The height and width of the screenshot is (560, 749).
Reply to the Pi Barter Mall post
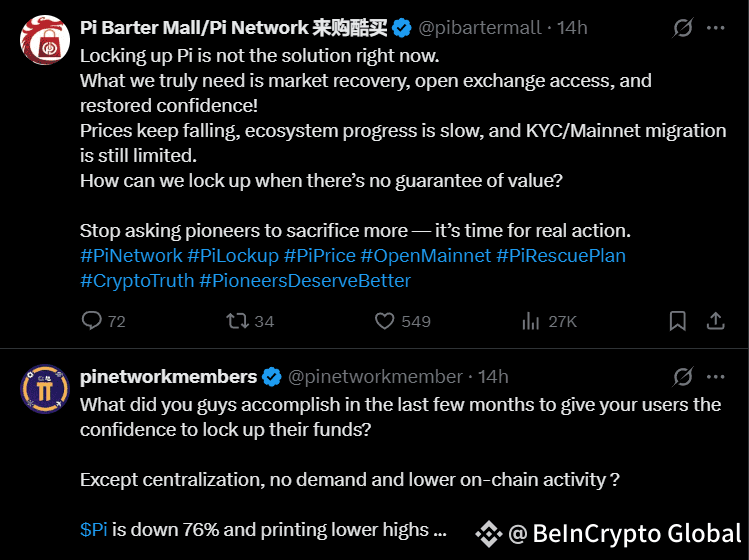(x=92, y=321)
